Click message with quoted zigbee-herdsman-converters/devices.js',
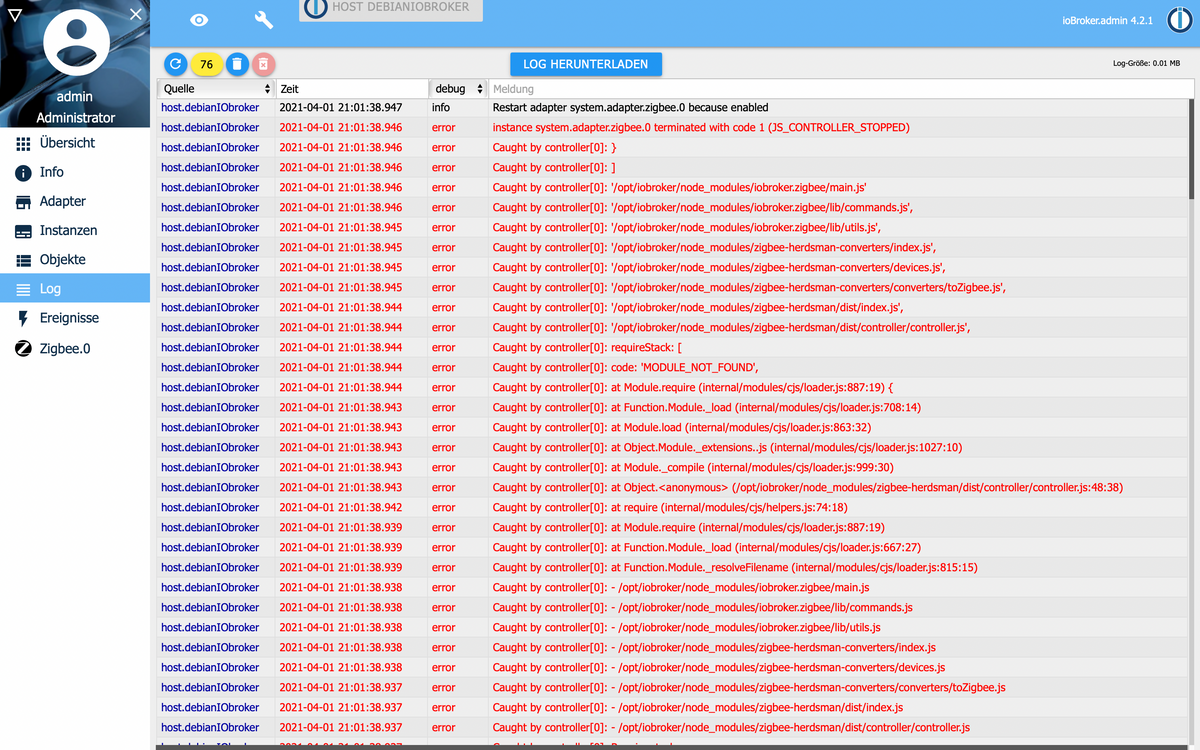Viewport: 1200px width, 750px height. pos(718,267)
